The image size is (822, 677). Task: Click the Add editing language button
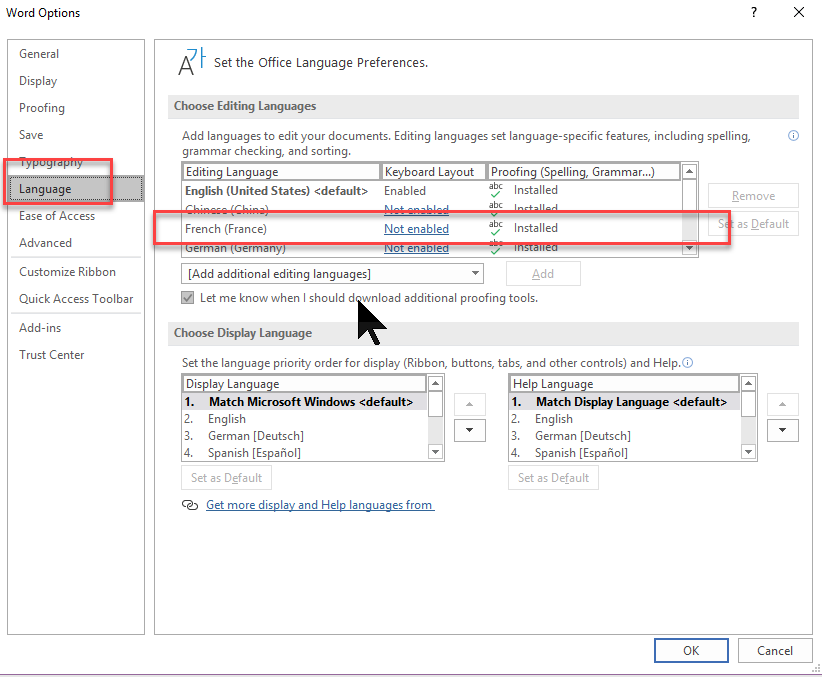(543, 273)
